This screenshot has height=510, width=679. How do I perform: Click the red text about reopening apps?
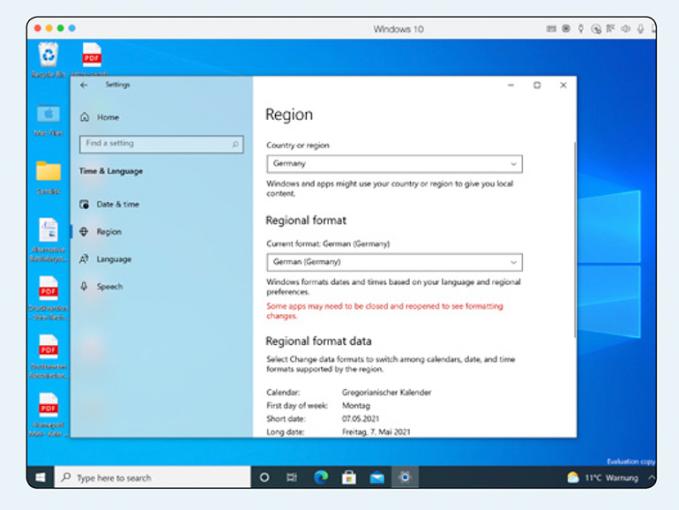(x=385, y=311)
